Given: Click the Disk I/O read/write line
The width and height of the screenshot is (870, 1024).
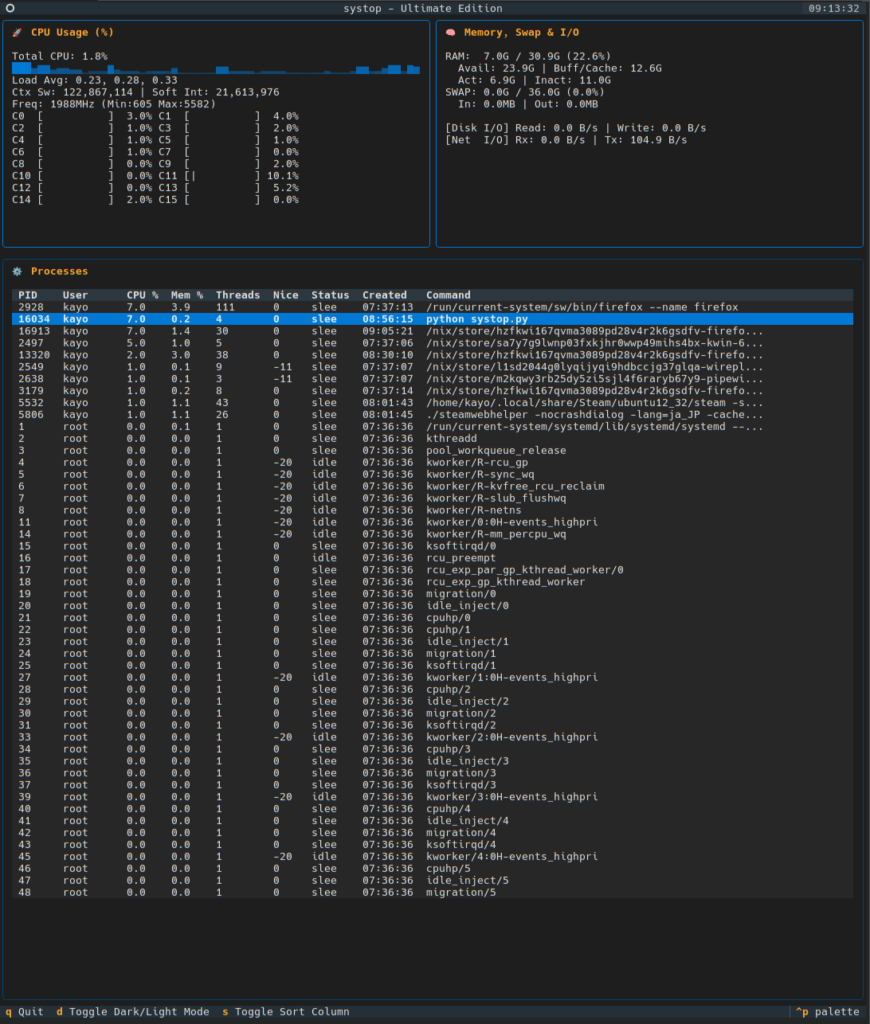Looking at the screenshot, I should [575, 128].
